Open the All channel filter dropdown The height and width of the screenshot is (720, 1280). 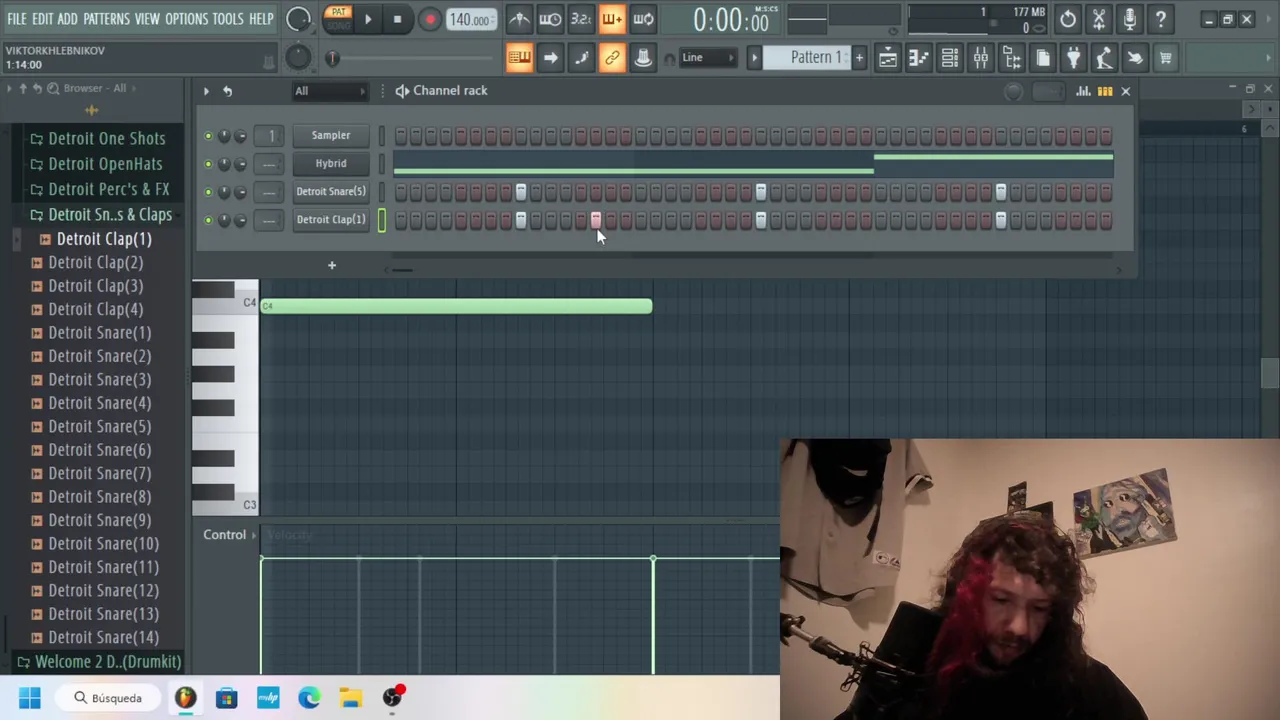[329, 91]
